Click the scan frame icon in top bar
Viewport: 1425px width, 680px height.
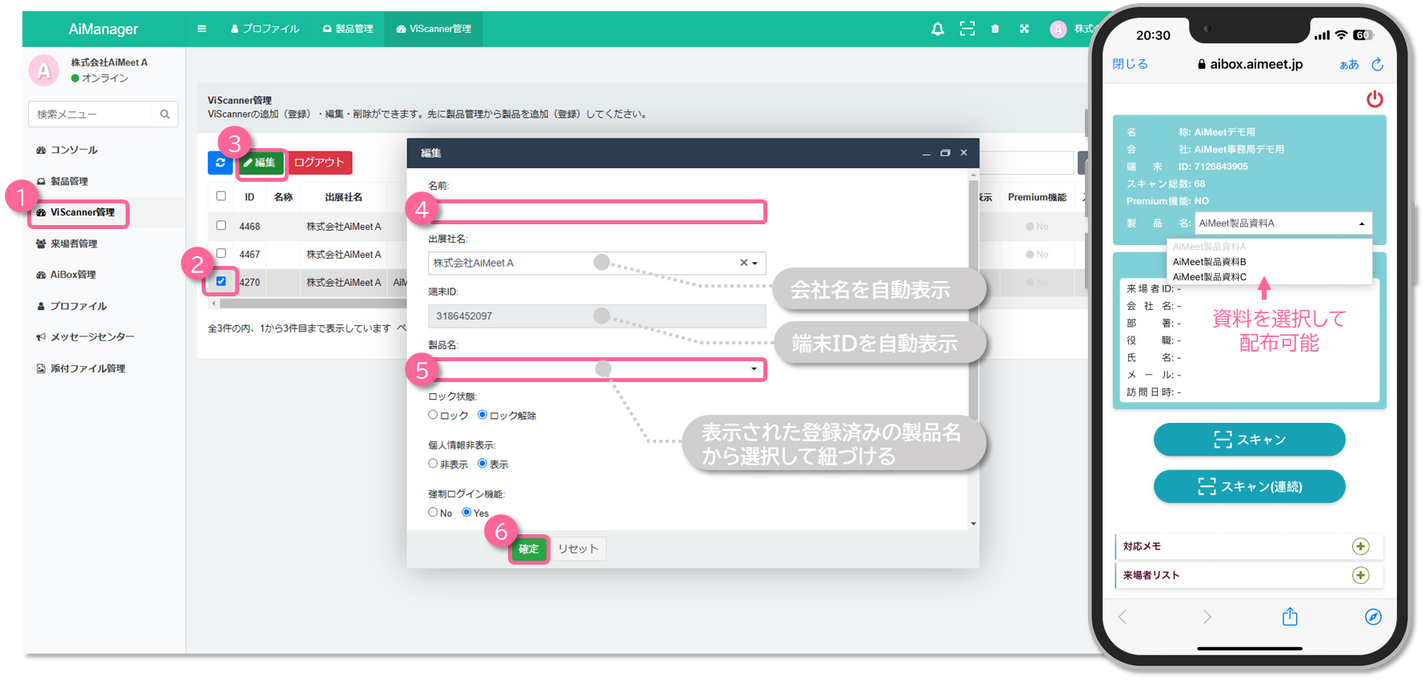coord(967,29)
